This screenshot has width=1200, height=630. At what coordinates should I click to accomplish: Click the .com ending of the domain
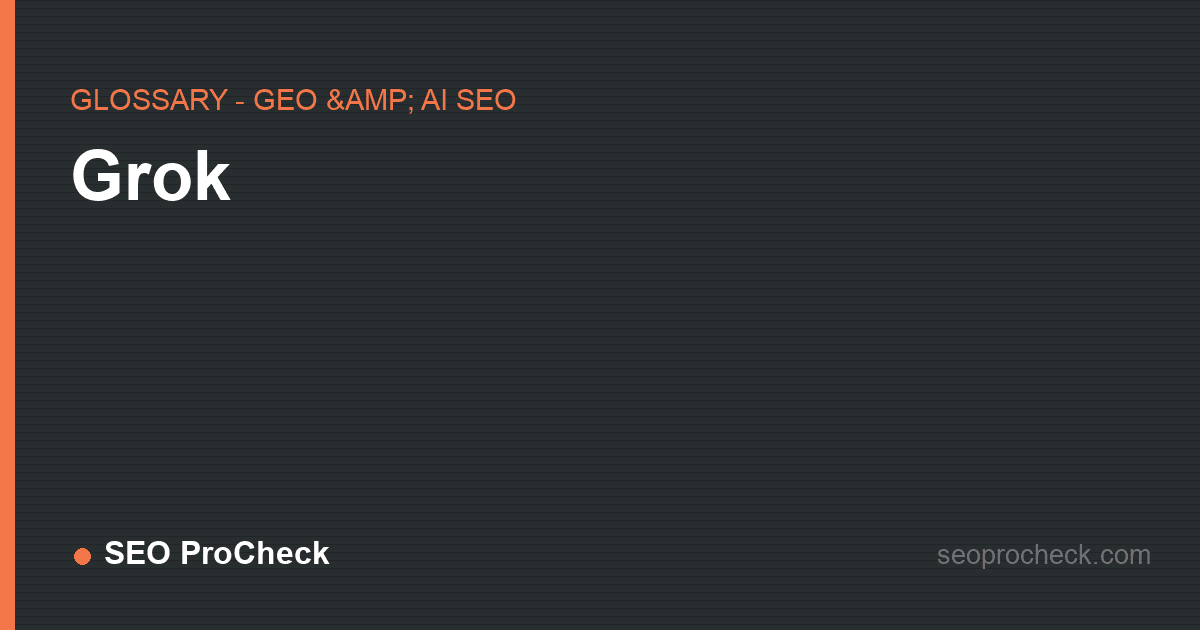[1120, 555]
